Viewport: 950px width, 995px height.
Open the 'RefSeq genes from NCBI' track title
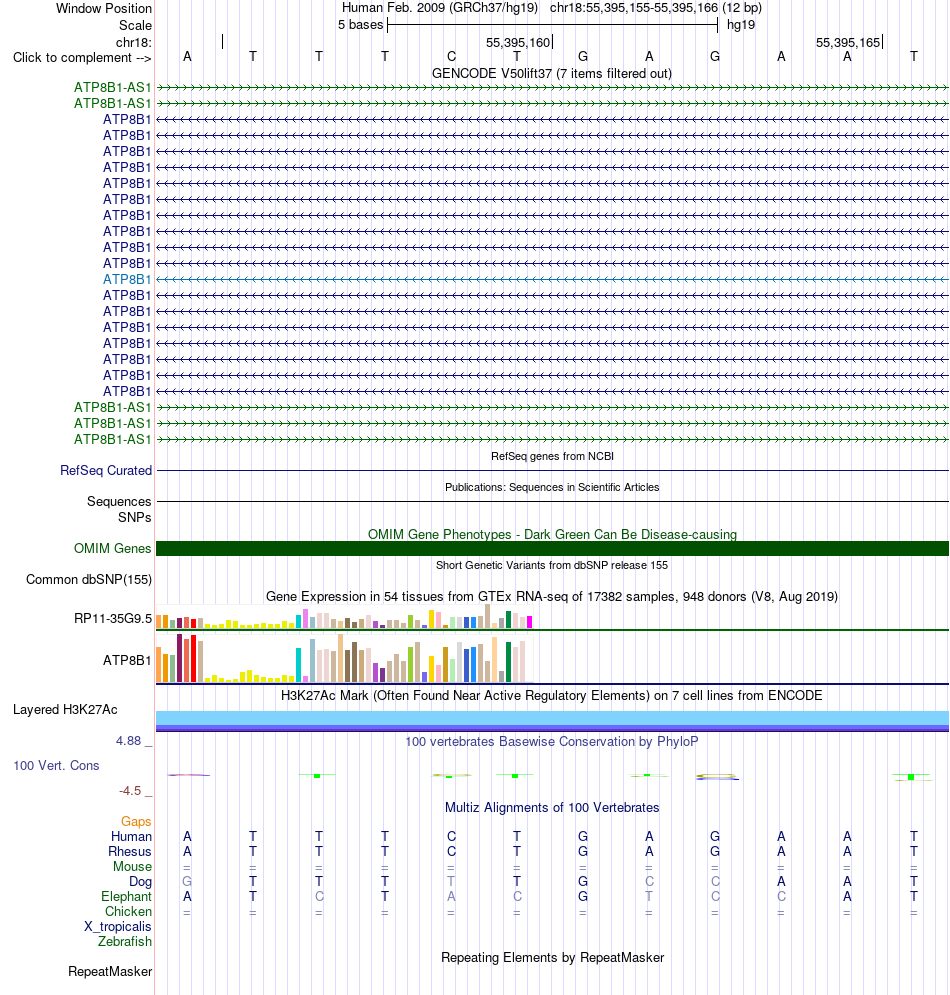(x=552, y=456)
